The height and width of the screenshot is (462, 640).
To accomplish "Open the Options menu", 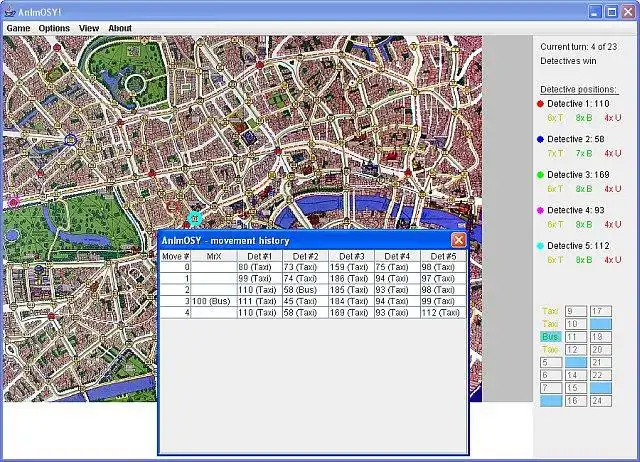I will [x=54, y=28].
